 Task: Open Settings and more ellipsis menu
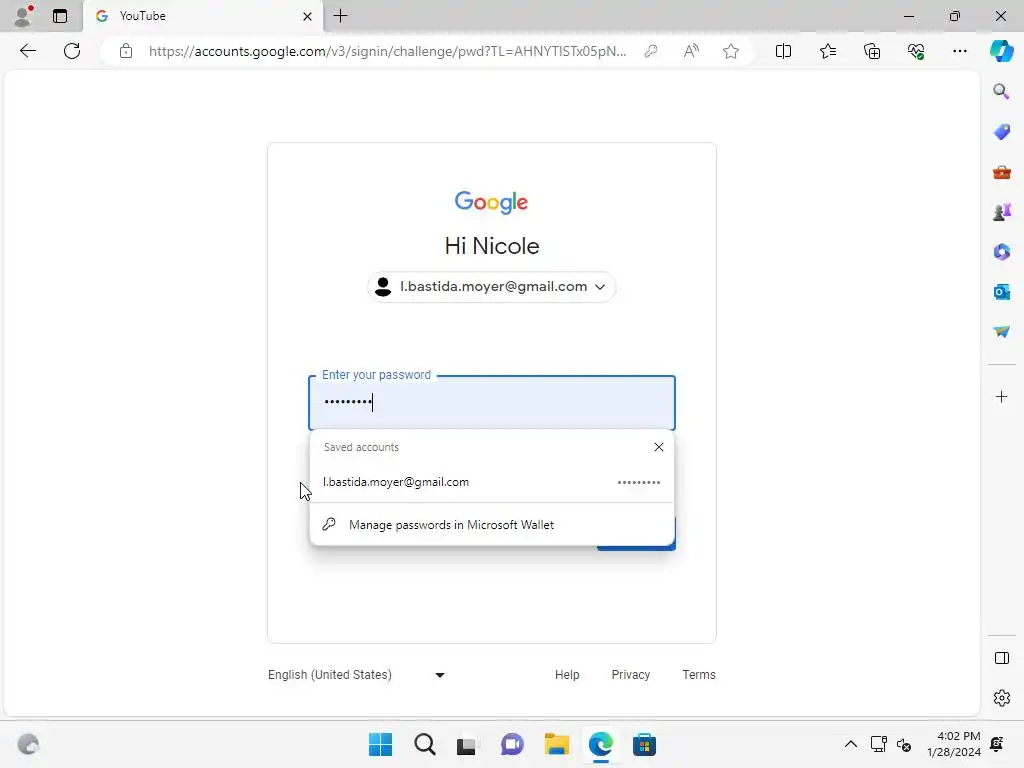(959, 51)
